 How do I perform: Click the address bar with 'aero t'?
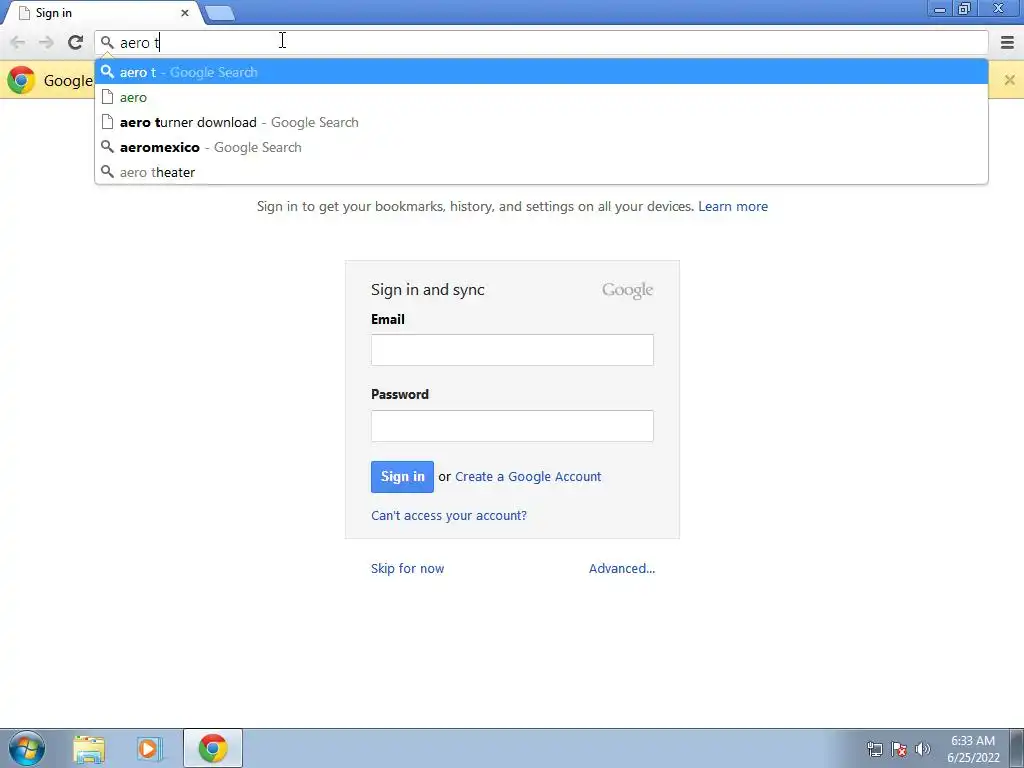coord(541,42)
